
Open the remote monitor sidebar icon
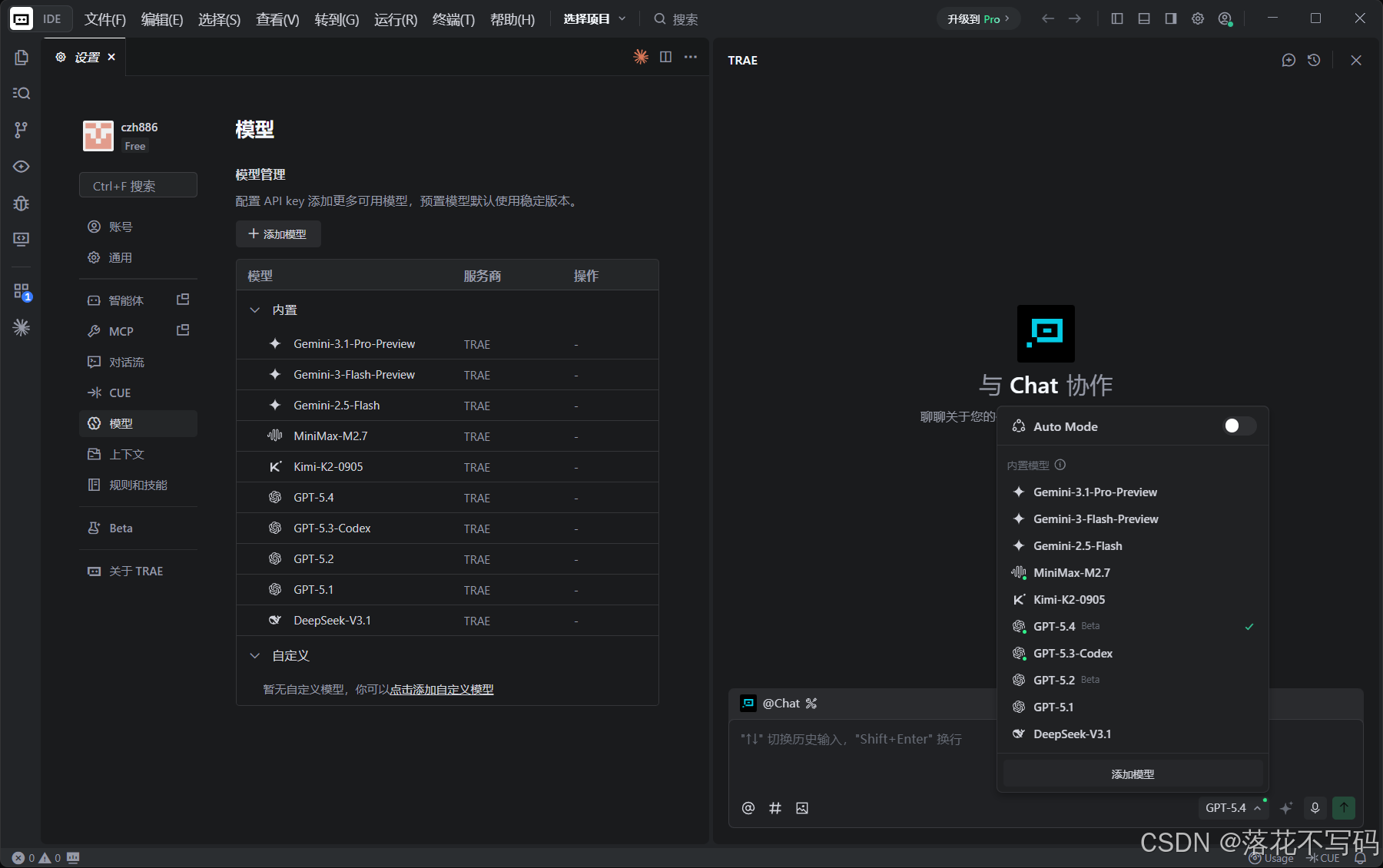pyautogui.click(x=22, y=239)
